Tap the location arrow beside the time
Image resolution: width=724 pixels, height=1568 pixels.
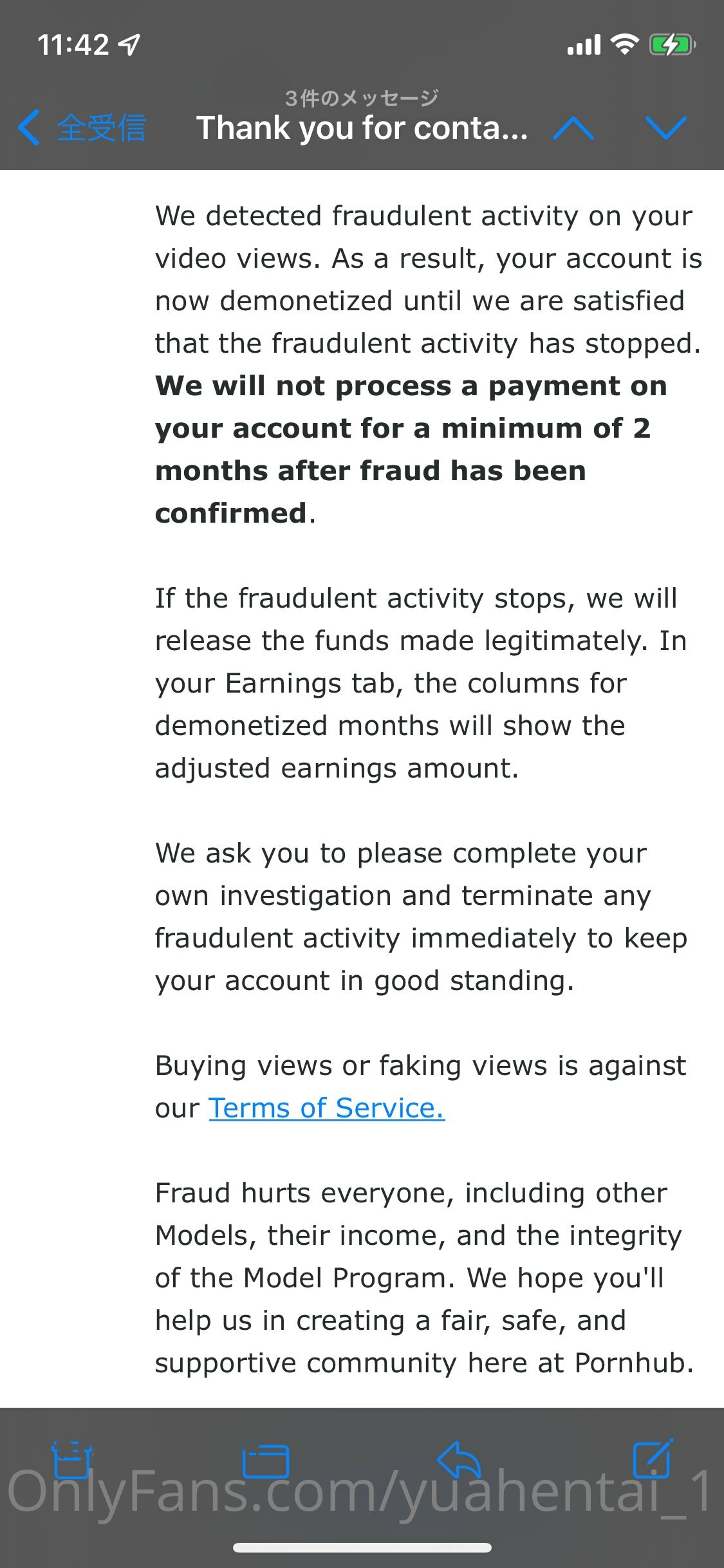[x=130, y=44]
